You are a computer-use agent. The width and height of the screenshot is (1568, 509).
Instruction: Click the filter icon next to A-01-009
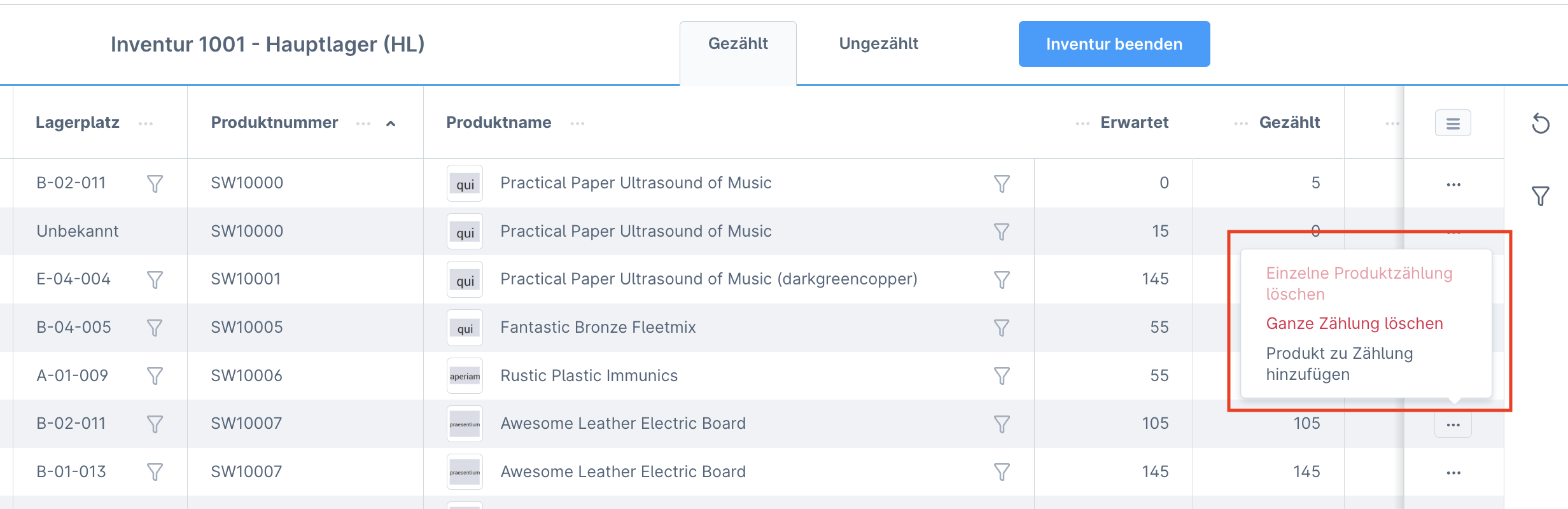coord(155,375)
